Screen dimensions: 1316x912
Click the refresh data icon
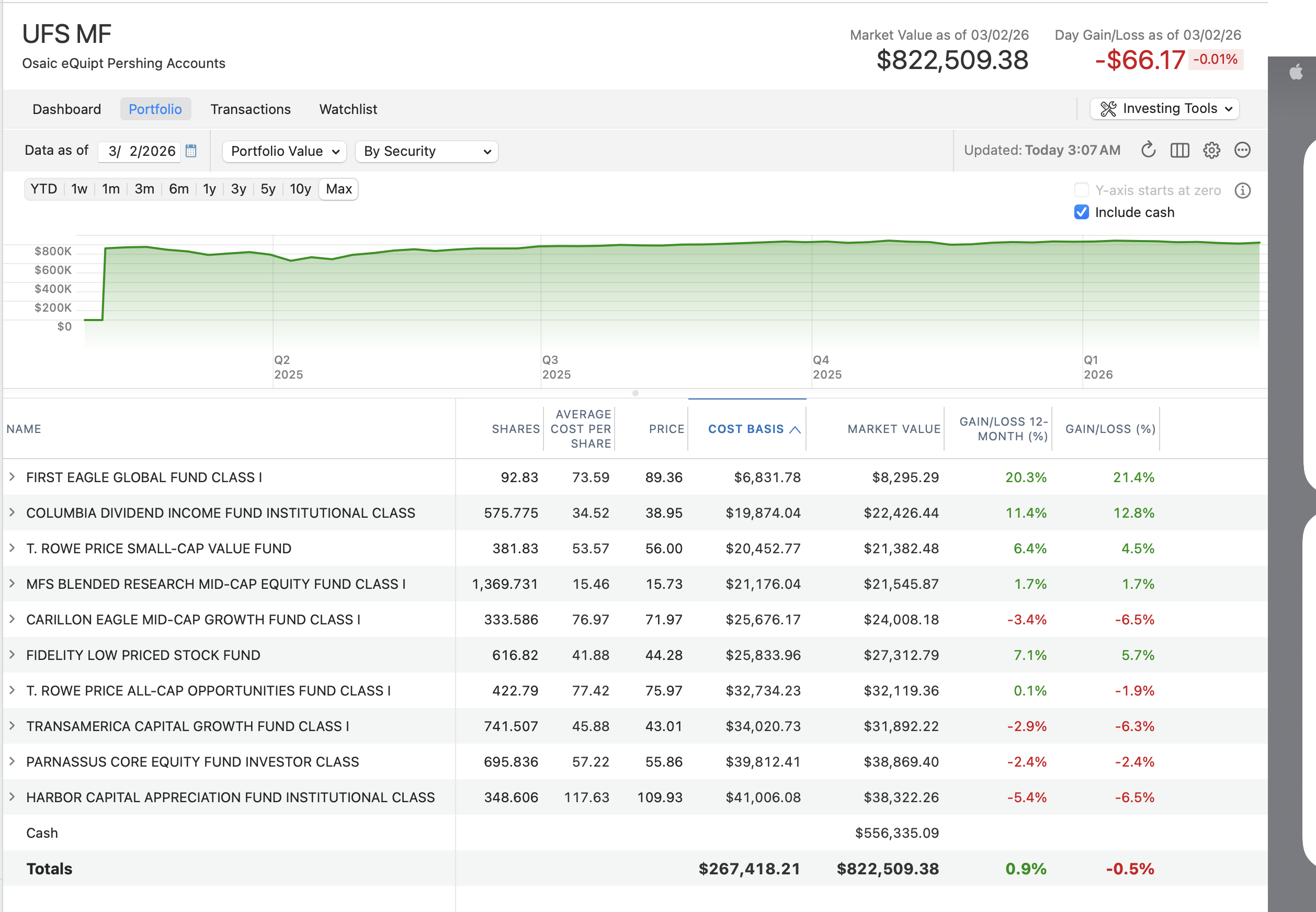click(x=1148, y=150)
